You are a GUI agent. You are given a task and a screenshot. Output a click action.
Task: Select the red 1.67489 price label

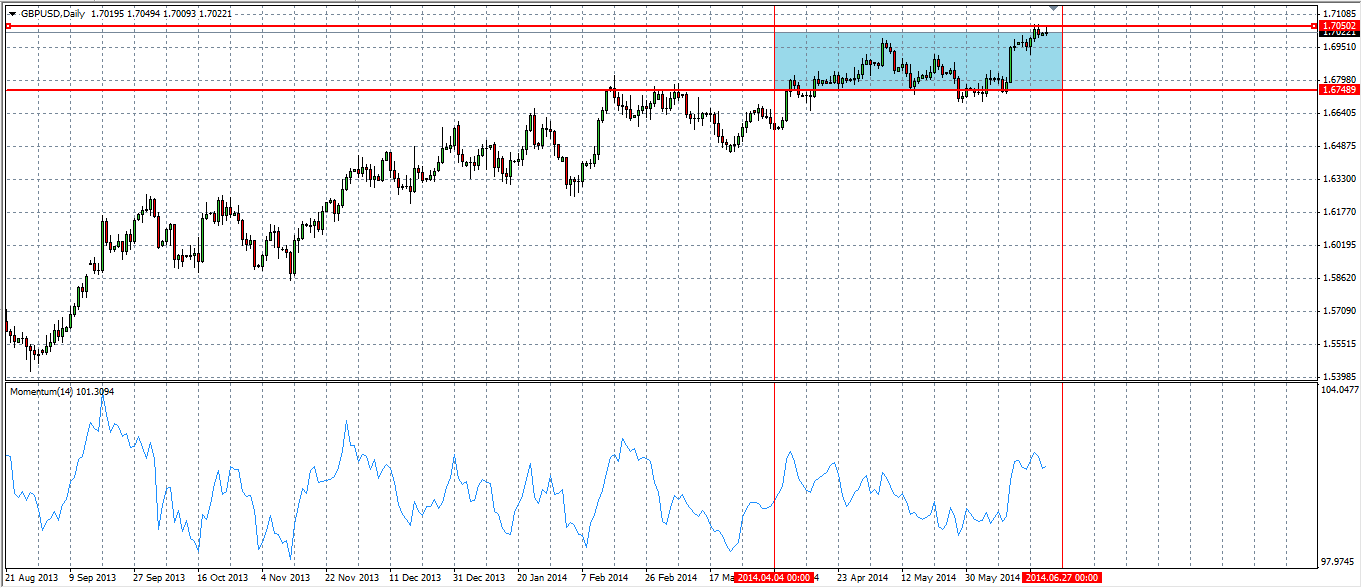click(x=1338, y=89)
